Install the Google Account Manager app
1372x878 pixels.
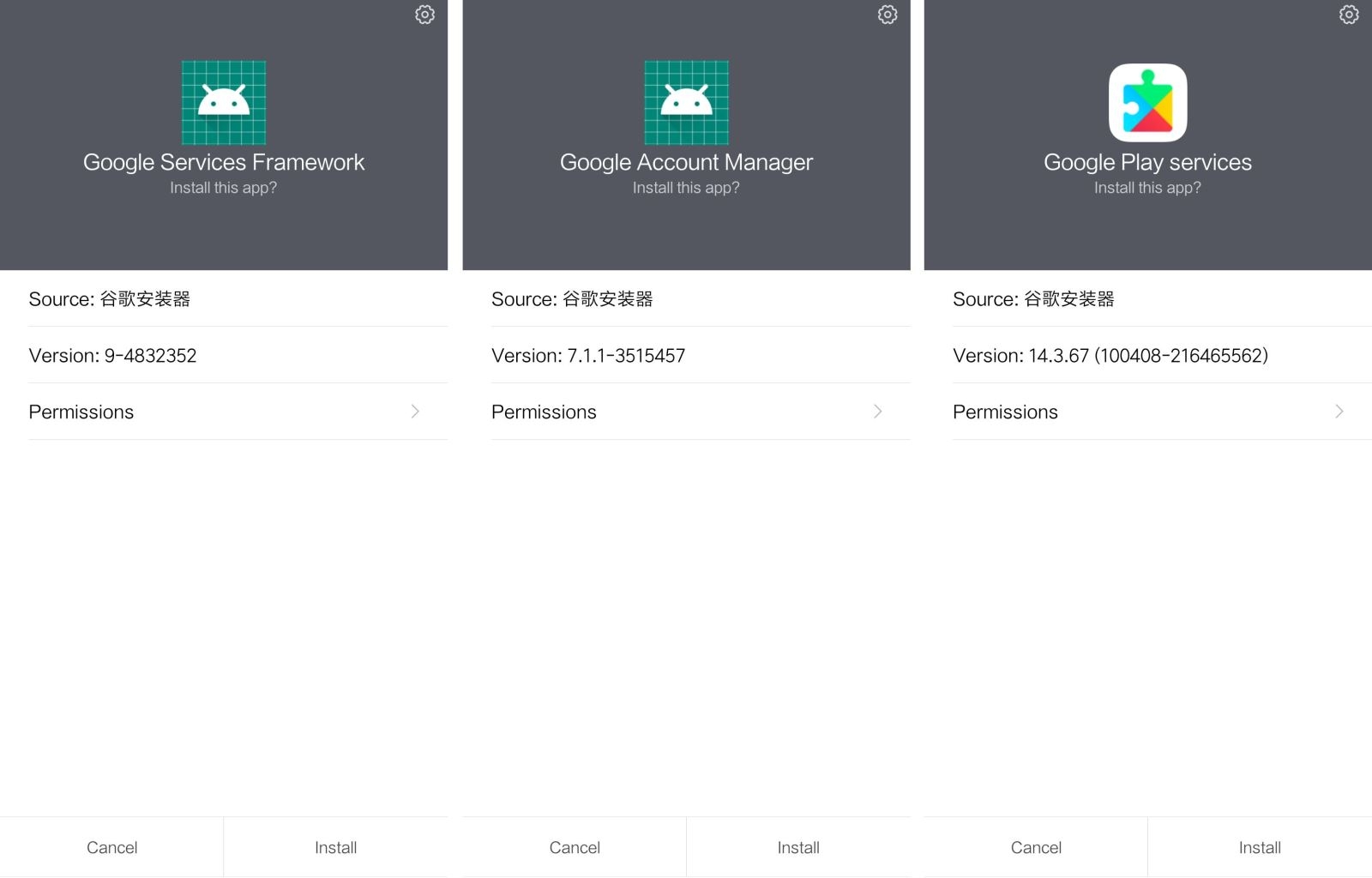pyautogui.click(x=797, y=846)
